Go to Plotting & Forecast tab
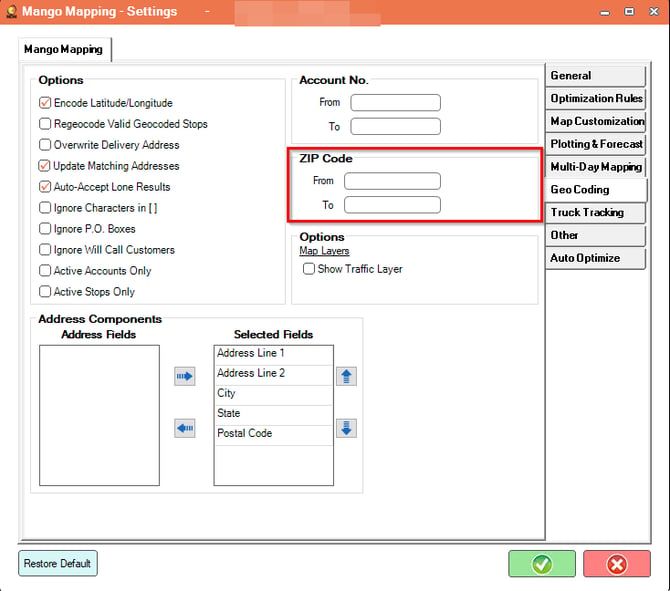The height and width of the screenshot is (591, 670). click(595, 144)
